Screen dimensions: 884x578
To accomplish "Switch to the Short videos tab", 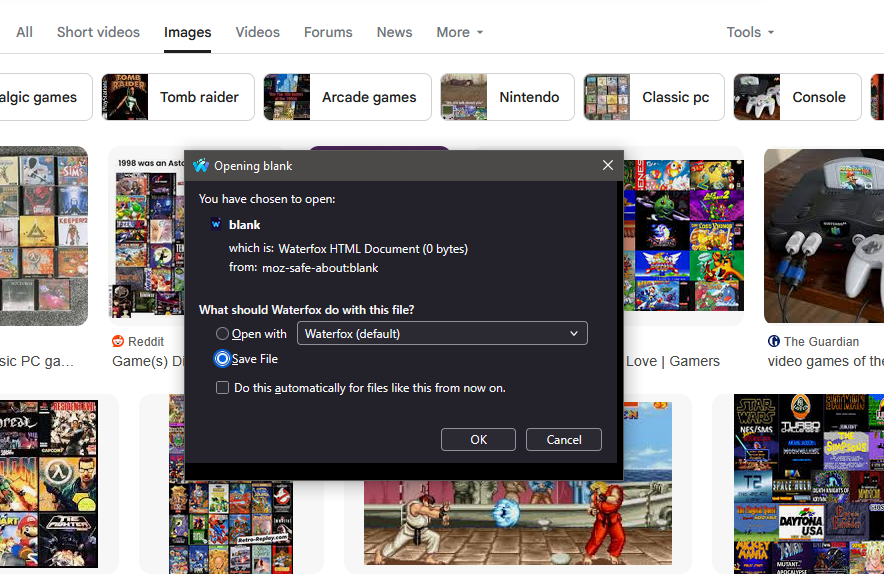I will coord(98,32).
